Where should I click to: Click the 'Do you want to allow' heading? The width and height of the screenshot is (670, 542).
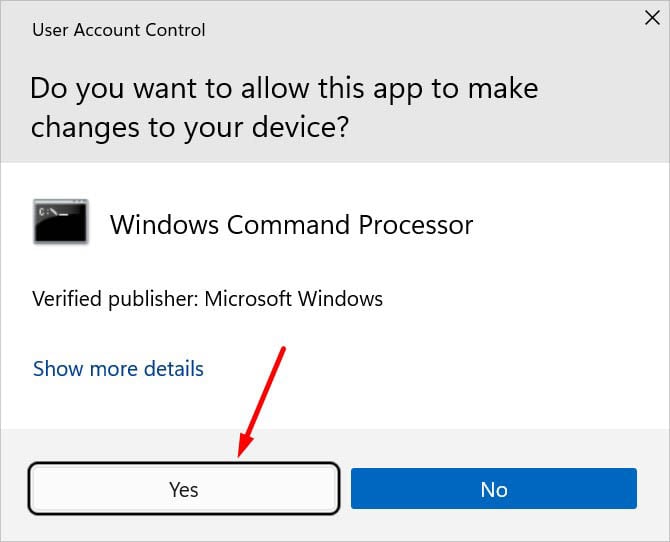tap(284, 88)
